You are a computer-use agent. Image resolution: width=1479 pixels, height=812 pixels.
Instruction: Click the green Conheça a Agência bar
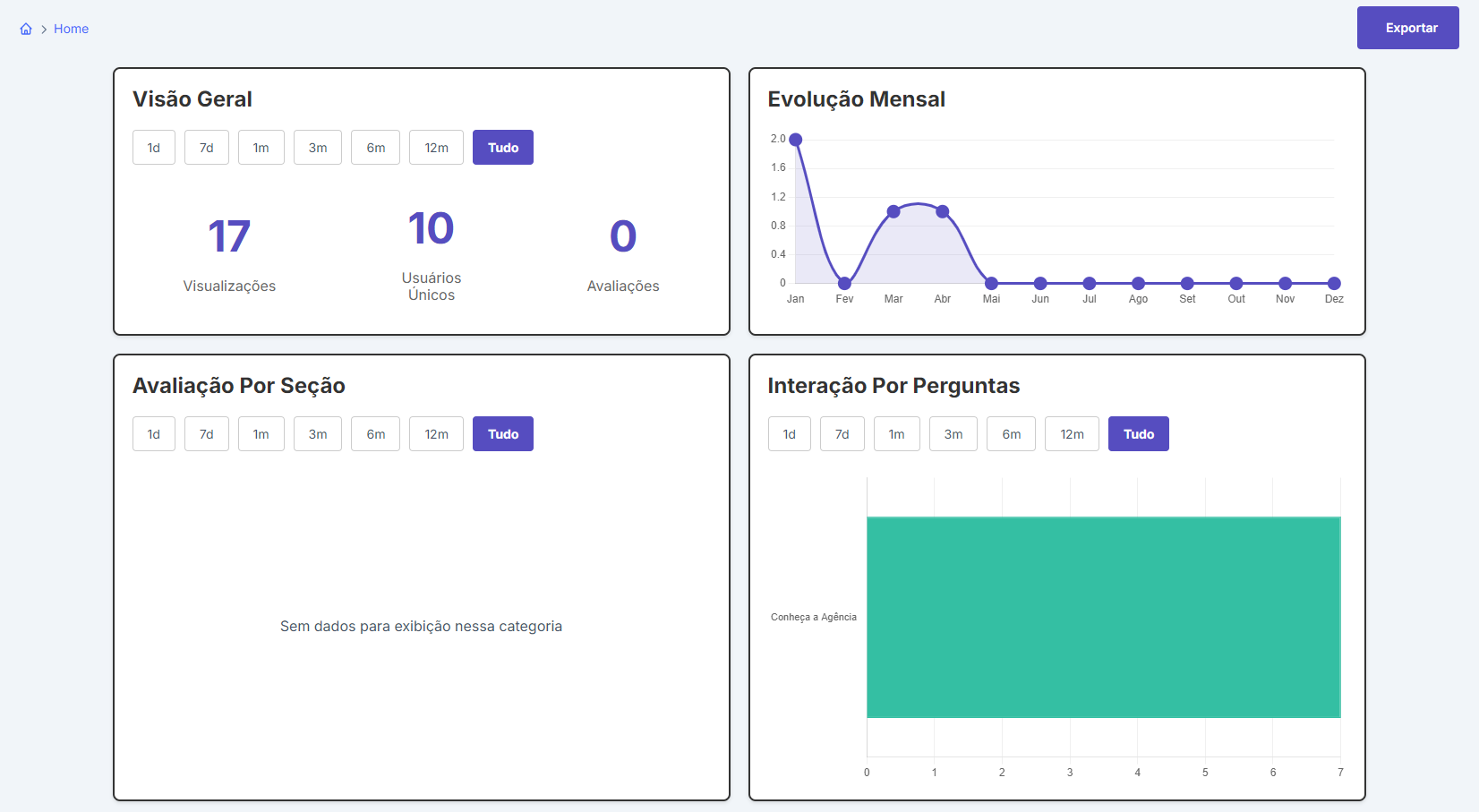coord(1104,617)
